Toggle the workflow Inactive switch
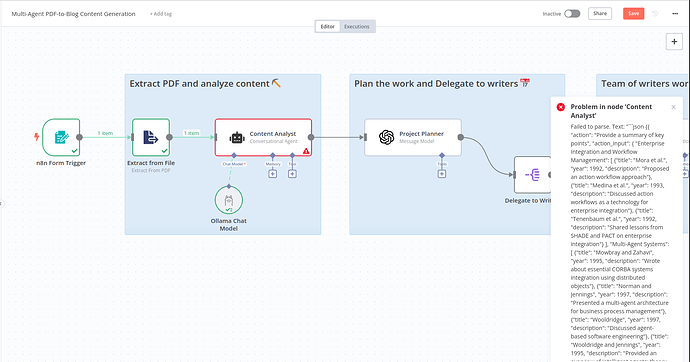Viewport: 690px width, 362px height. 572,14
